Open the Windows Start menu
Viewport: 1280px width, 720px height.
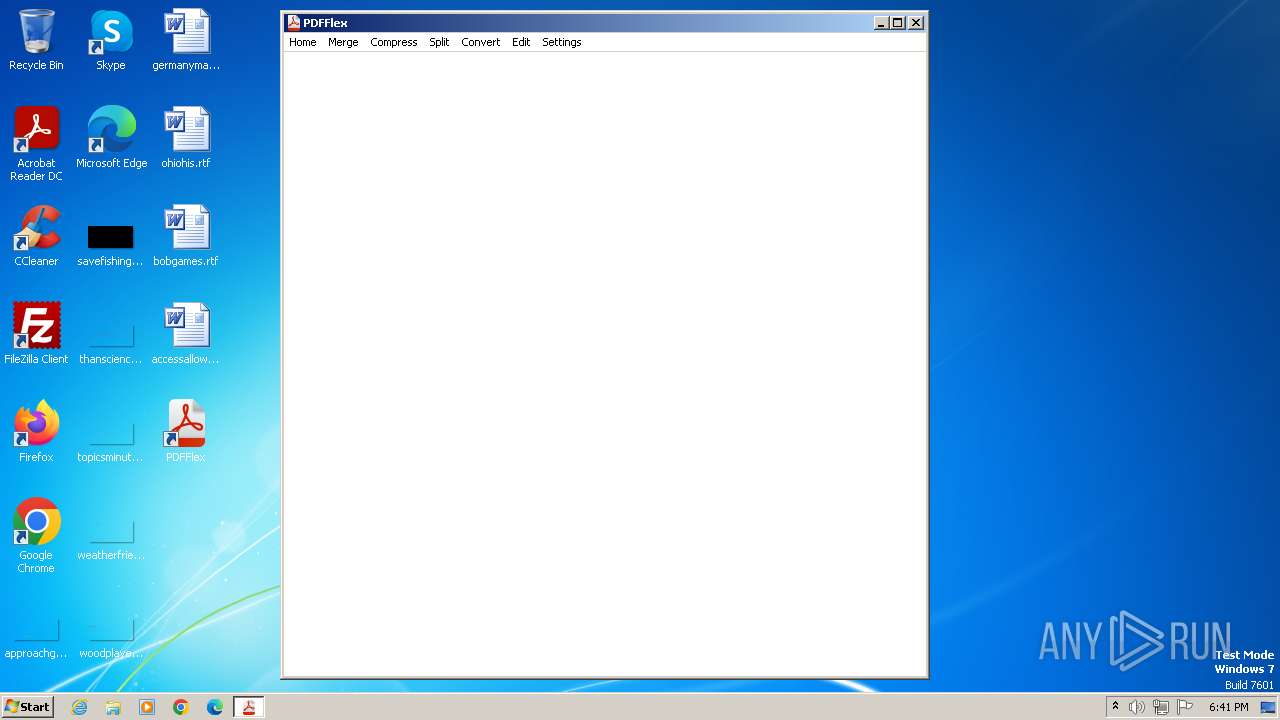[27, 707]
